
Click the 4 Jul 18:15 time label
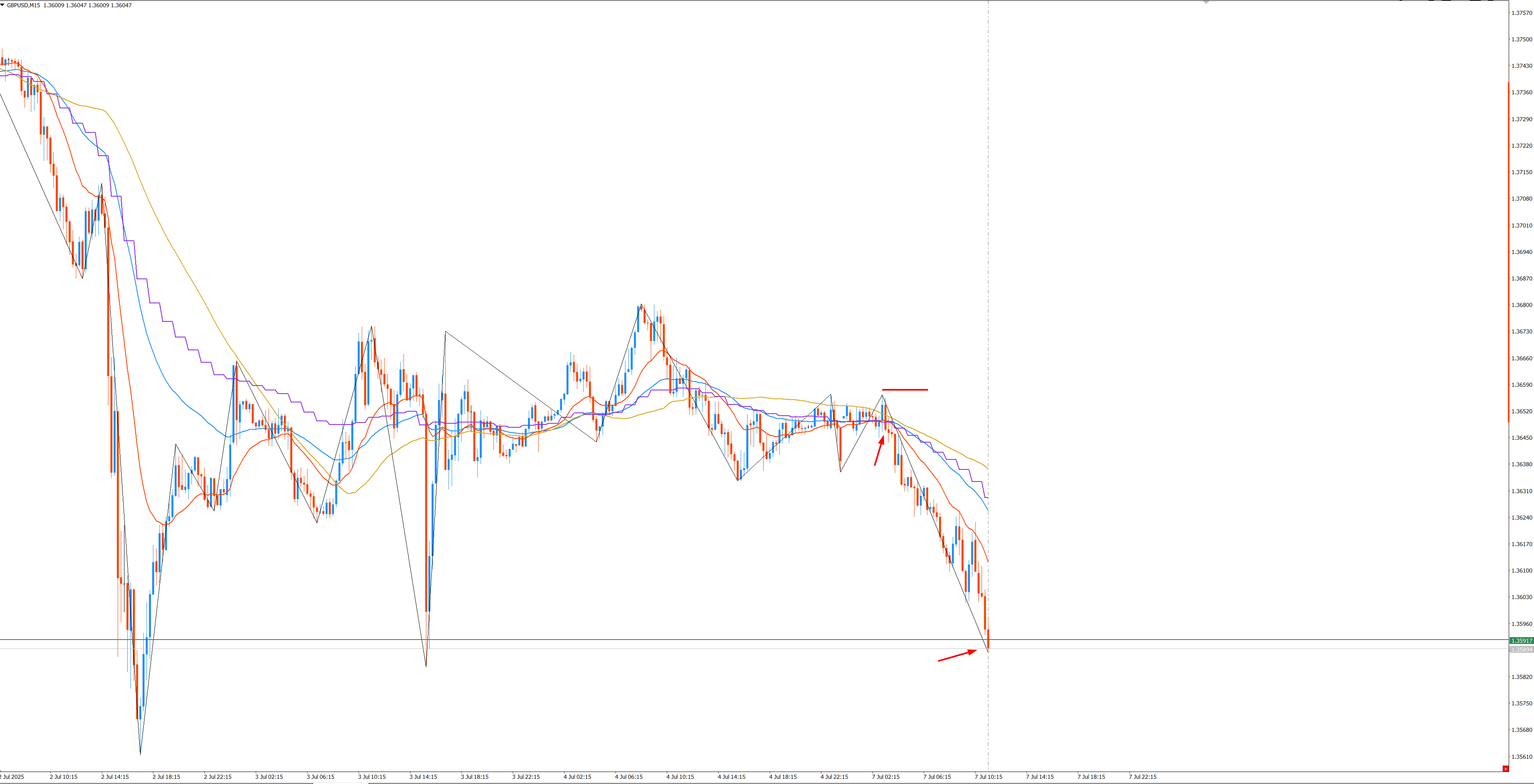click(783, 776)
